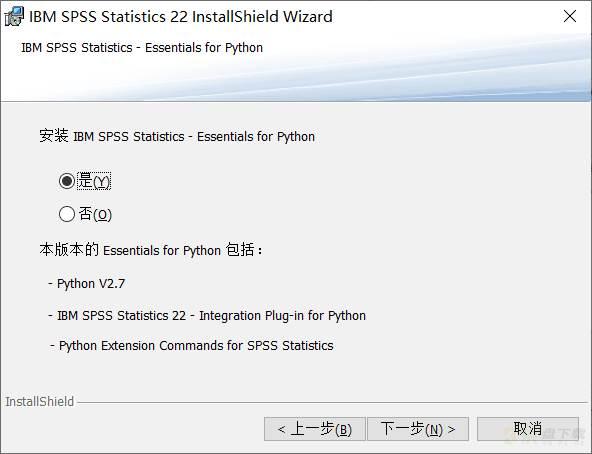The width and height of the screenshot is (592, 454).
Task: Close the InstallShield Wizard window
Action: [x=569, y=16]
